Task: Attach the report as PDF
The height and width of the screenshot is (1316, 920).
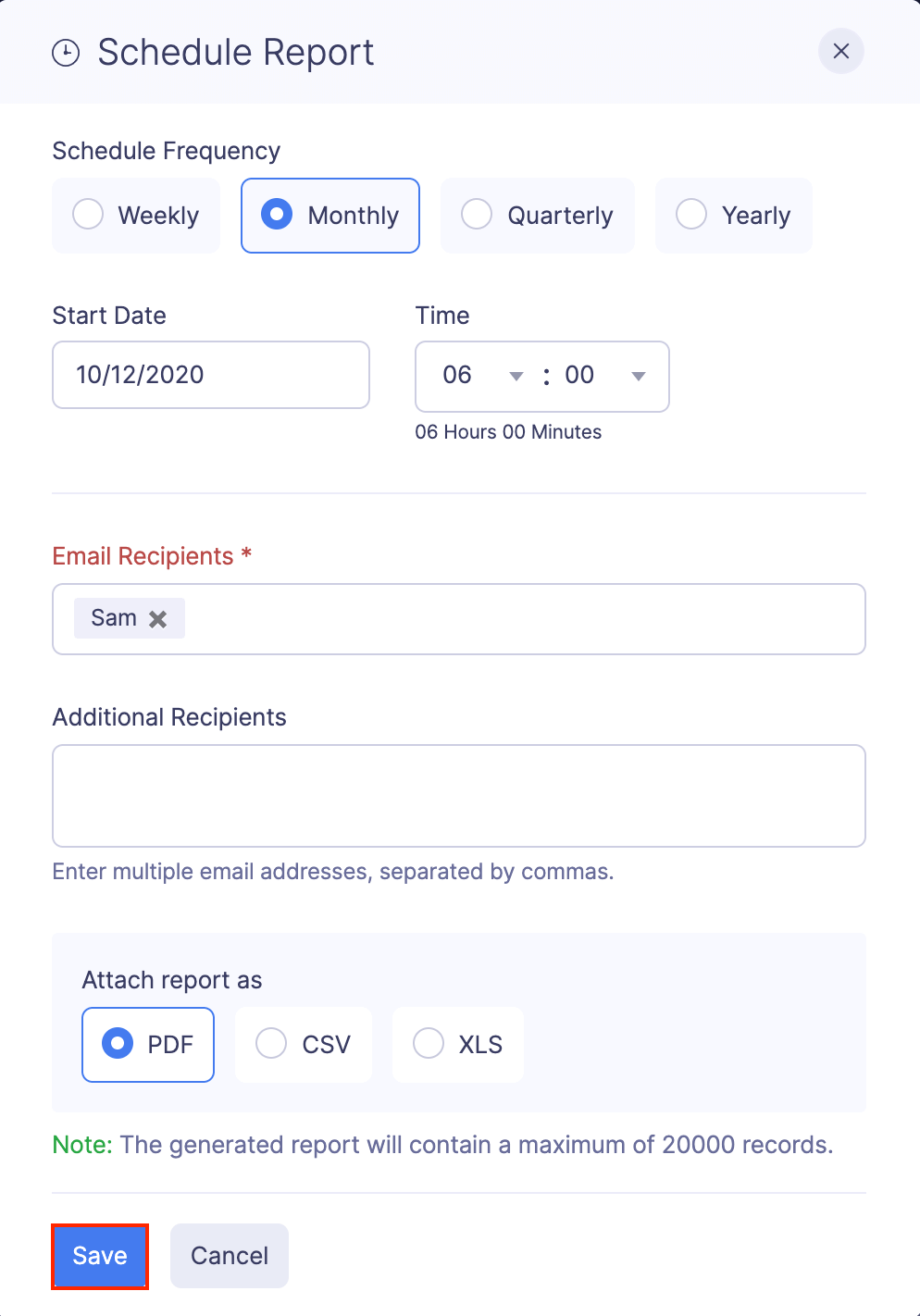Action: pos(148,1045)
